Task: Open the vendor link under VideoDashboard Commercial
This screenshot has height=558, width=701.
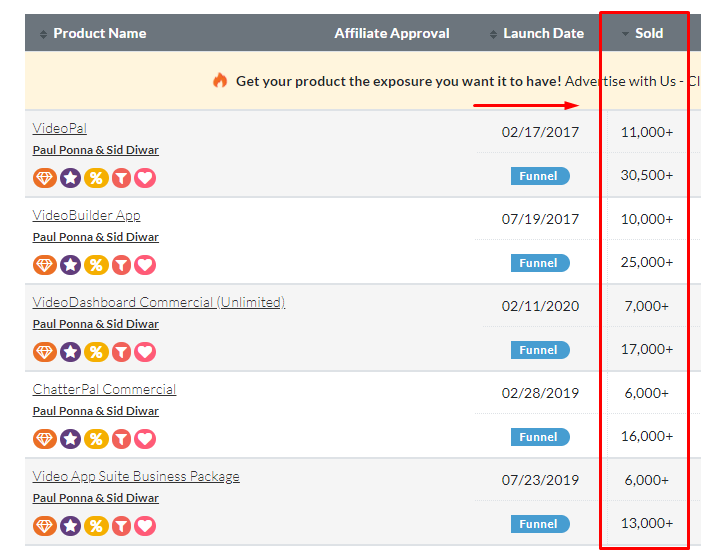Action: [96, 324]
